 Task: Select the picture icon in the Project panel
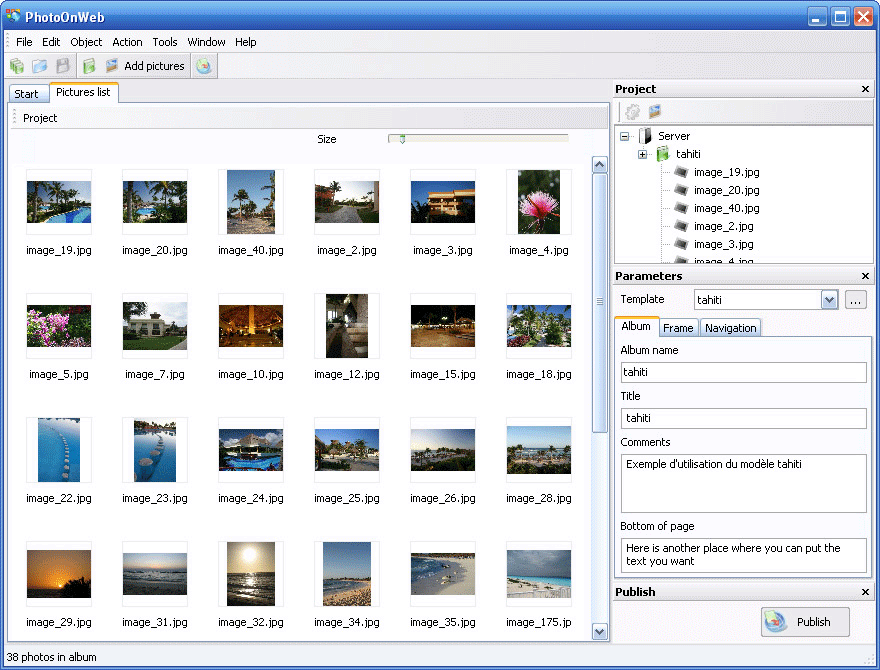(x=654, y=112)
